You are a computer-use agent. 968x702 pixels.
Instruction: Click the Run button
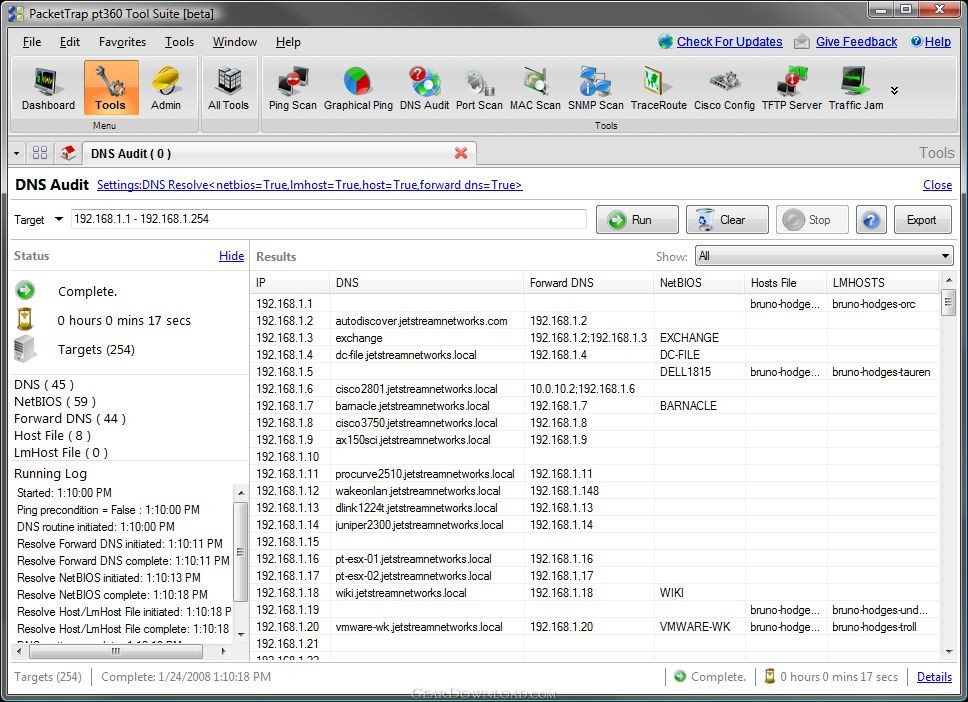637,220
